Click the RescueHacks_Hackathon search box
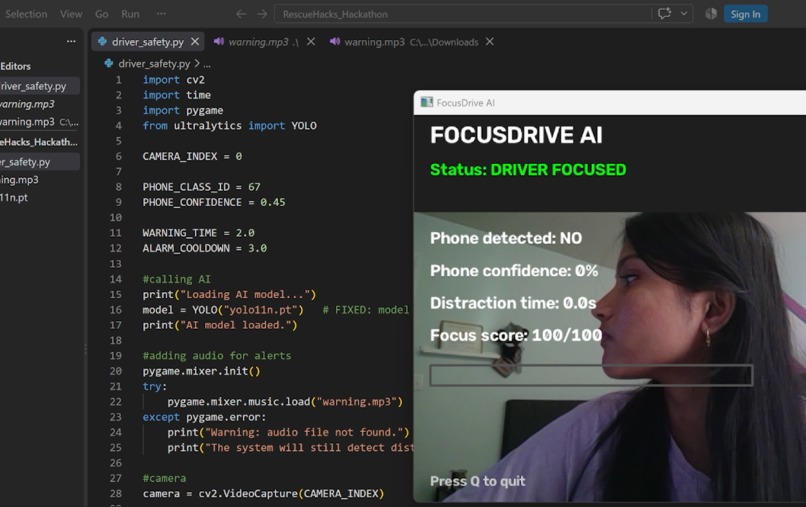This screenshot has width=806, height=507. tap(463, 14)
